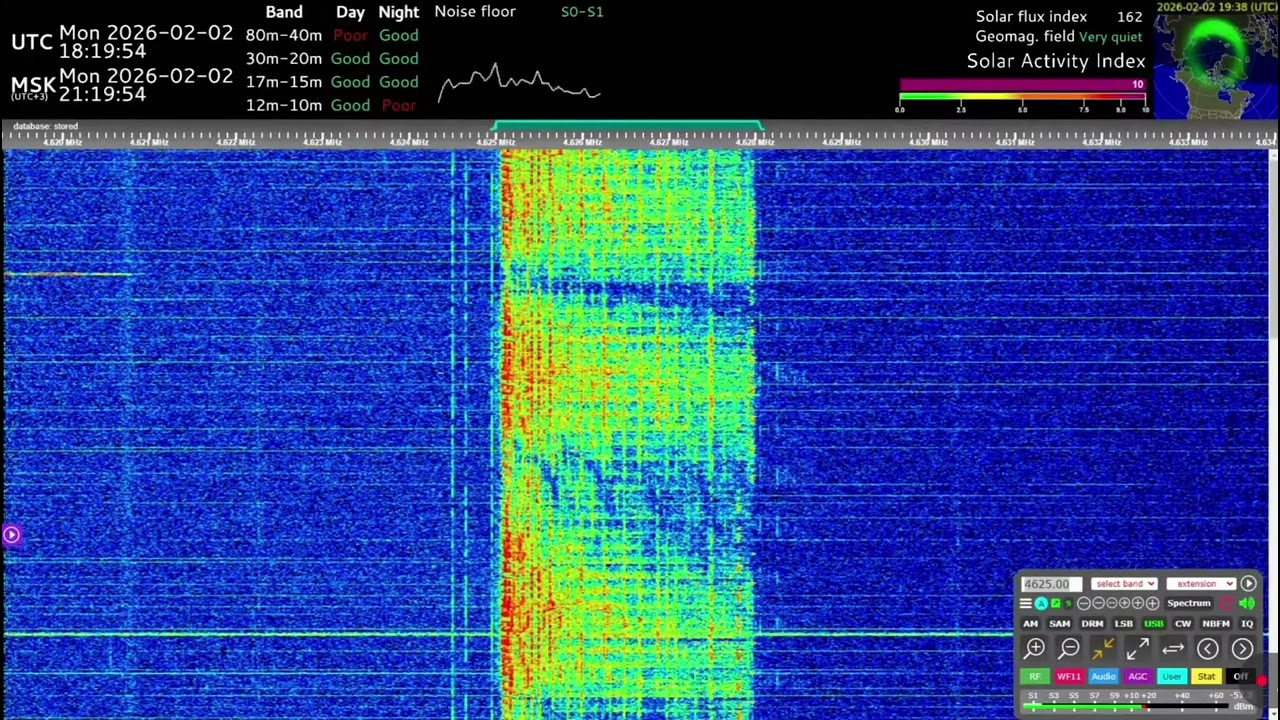1280x720 pixels.
Task: Open the cyan User tab
Action: [x=1172, y=677]
